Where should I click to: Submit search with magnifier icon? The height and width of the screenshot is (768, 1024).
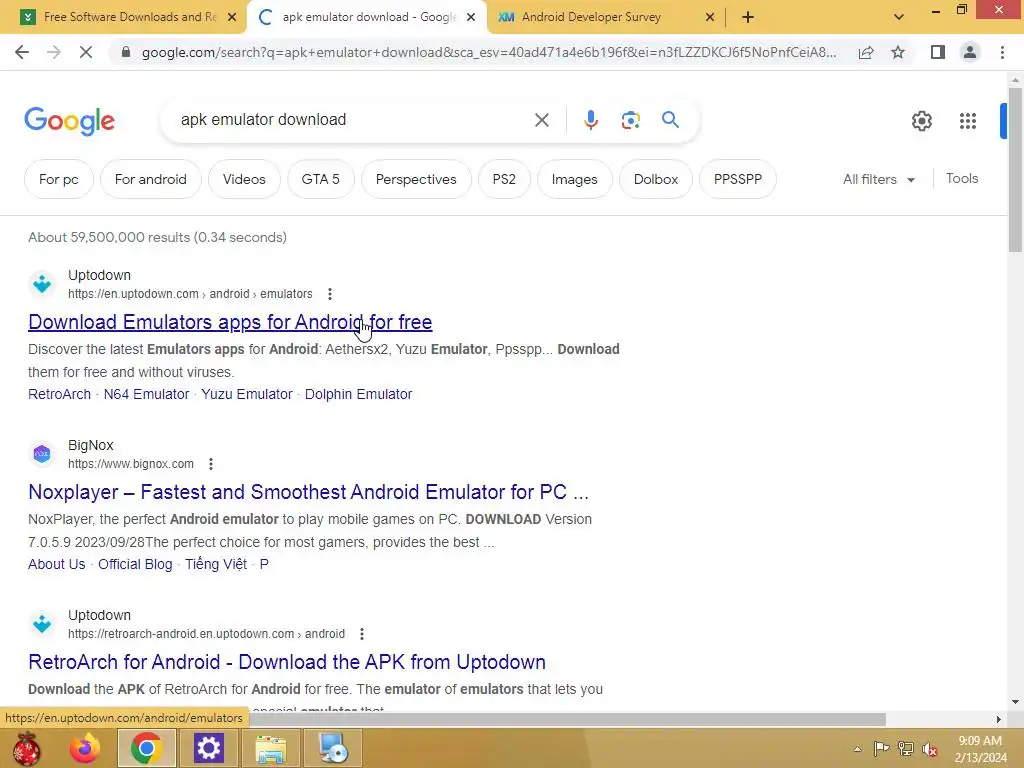click(670, 120)
